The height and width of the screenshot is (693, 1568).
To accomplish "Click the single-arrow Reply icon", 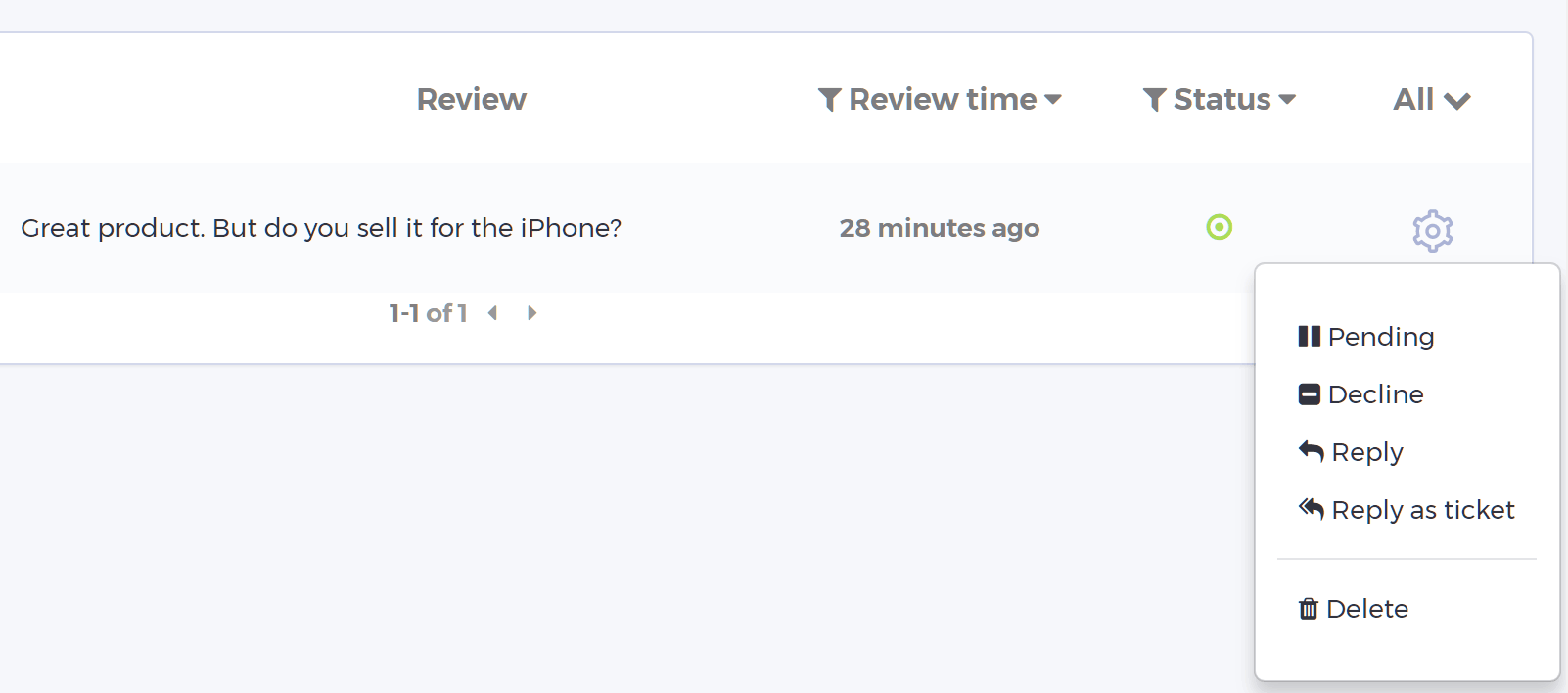I will coord(1311,451).
